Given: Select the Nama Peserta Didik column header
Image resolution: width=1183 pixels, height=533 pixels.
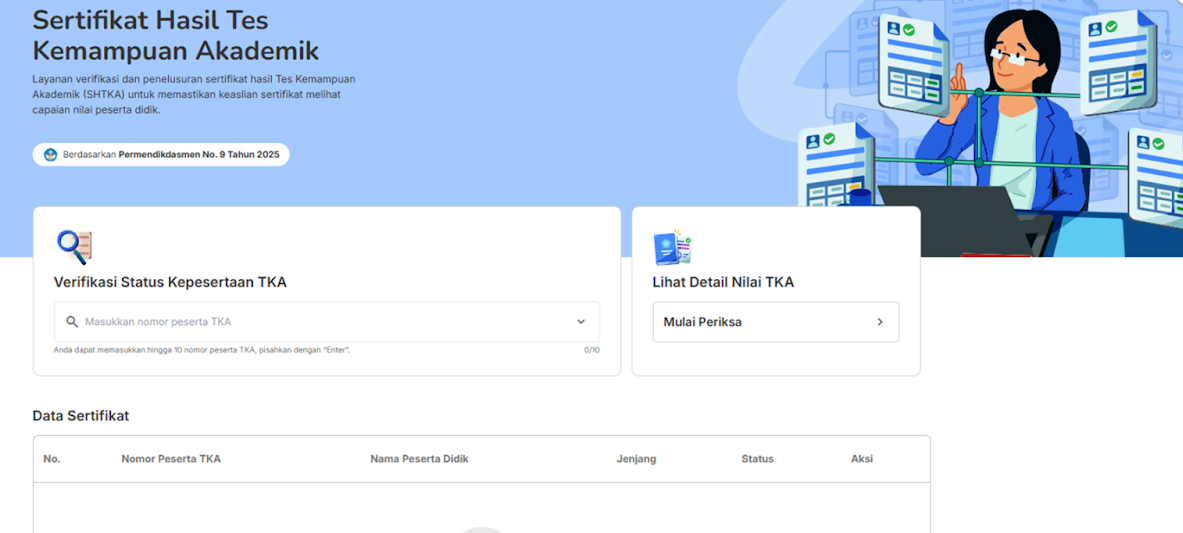Looking at the screenshot, I should pos(419,459).
